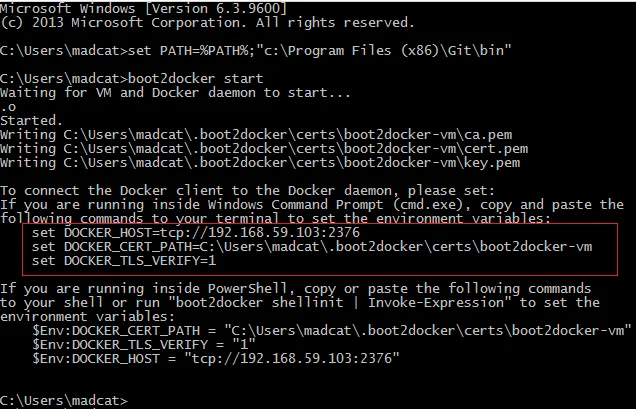The image size is (636, 409).
Task: Click the final C:\Users\madcat> command prompt
Action: pyautogui.click(x=64, y=400)
